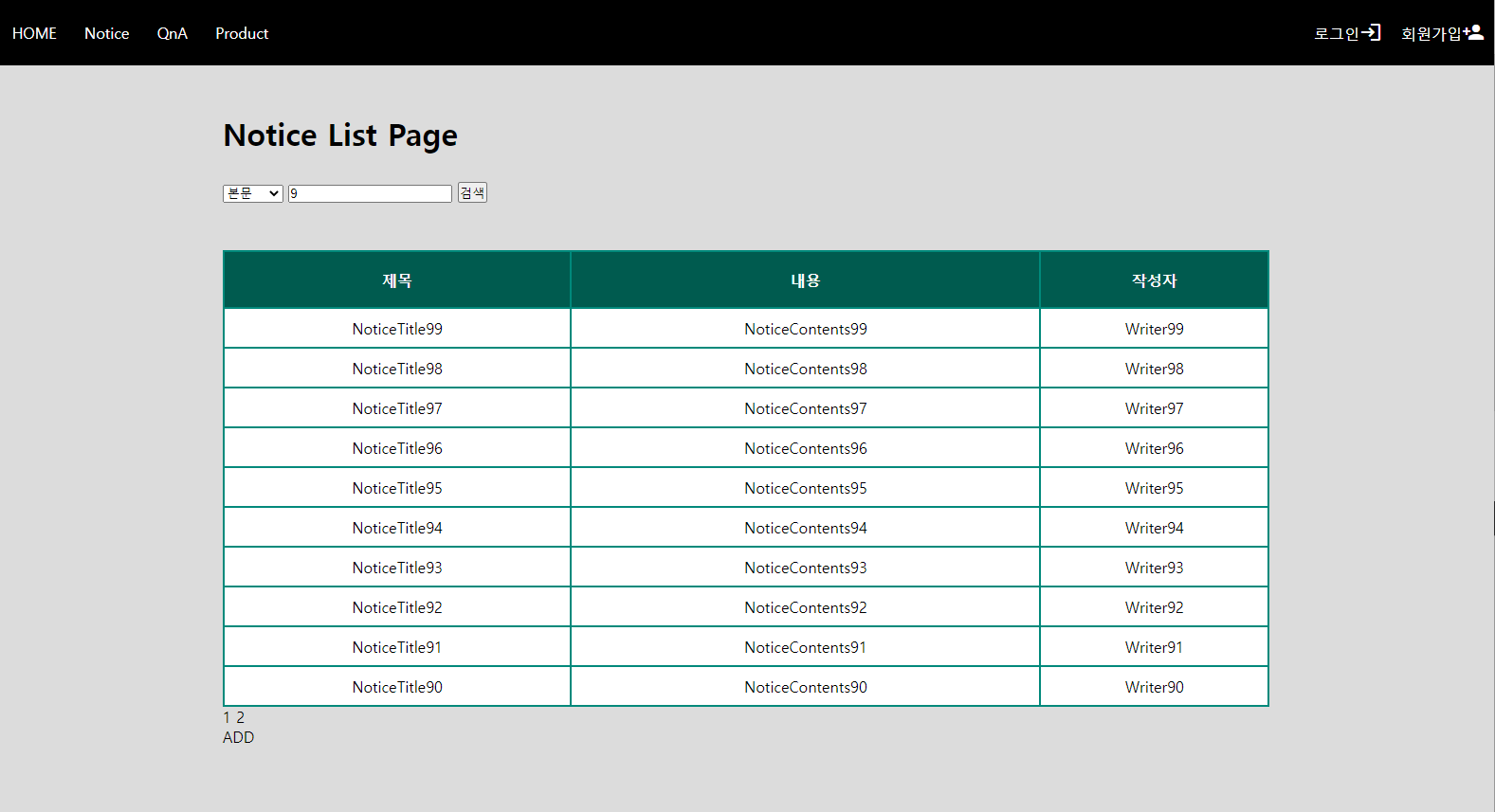Go to page 1 of notices
Viewport: 1495px width, 812px height.
click(227, 717)
